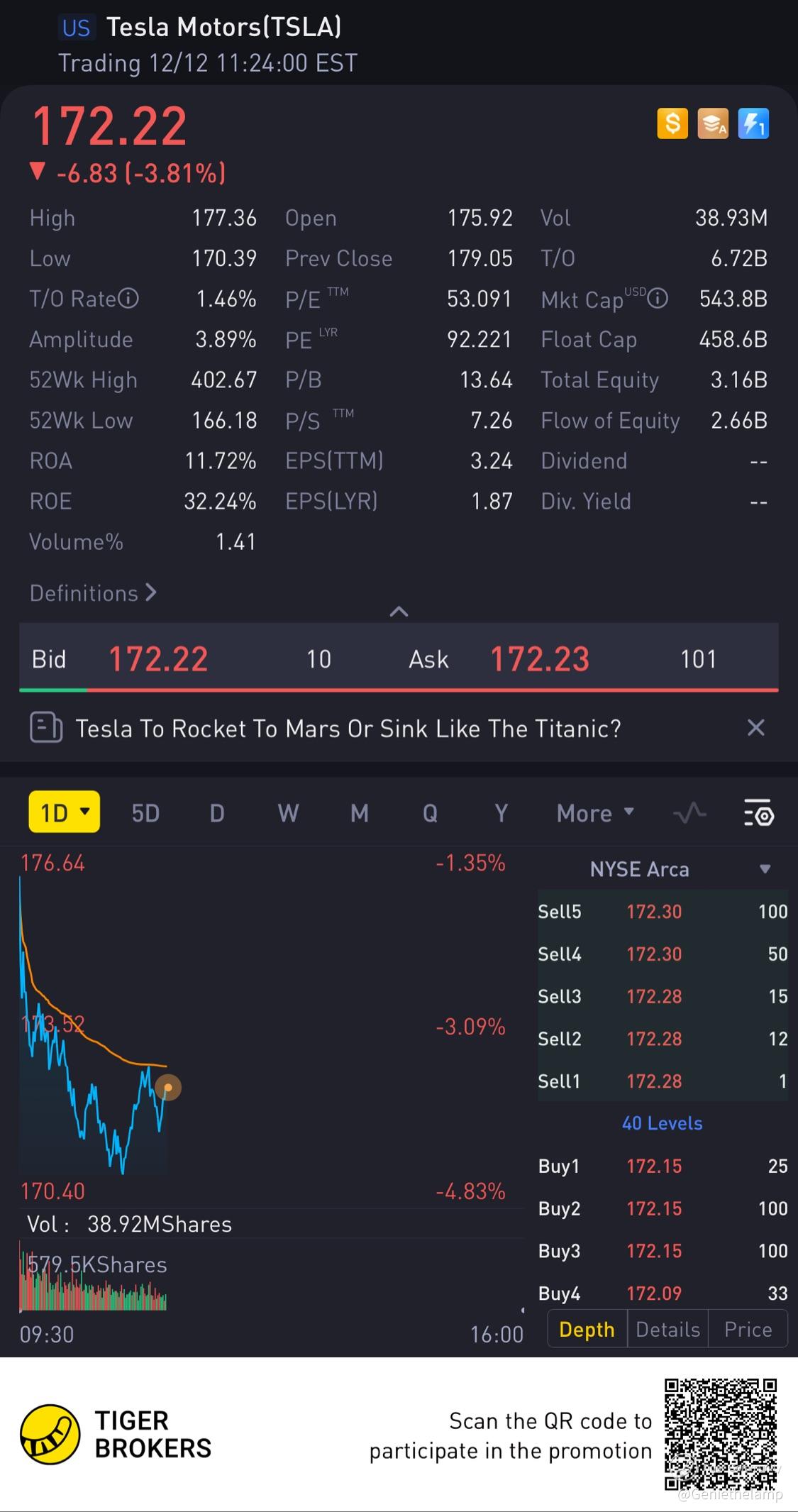
Task: Tap the yellow dollar sign badge icon
Action: point(672,123)
